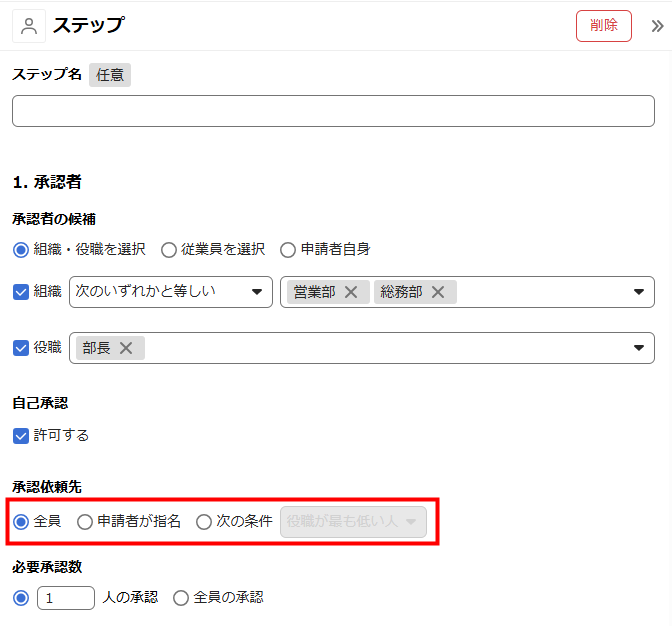Image resolution: width=672 pixels, height=626 pixels.
Task: Select 組織・役職を選択 radio option
Action: tap(21, 249)
